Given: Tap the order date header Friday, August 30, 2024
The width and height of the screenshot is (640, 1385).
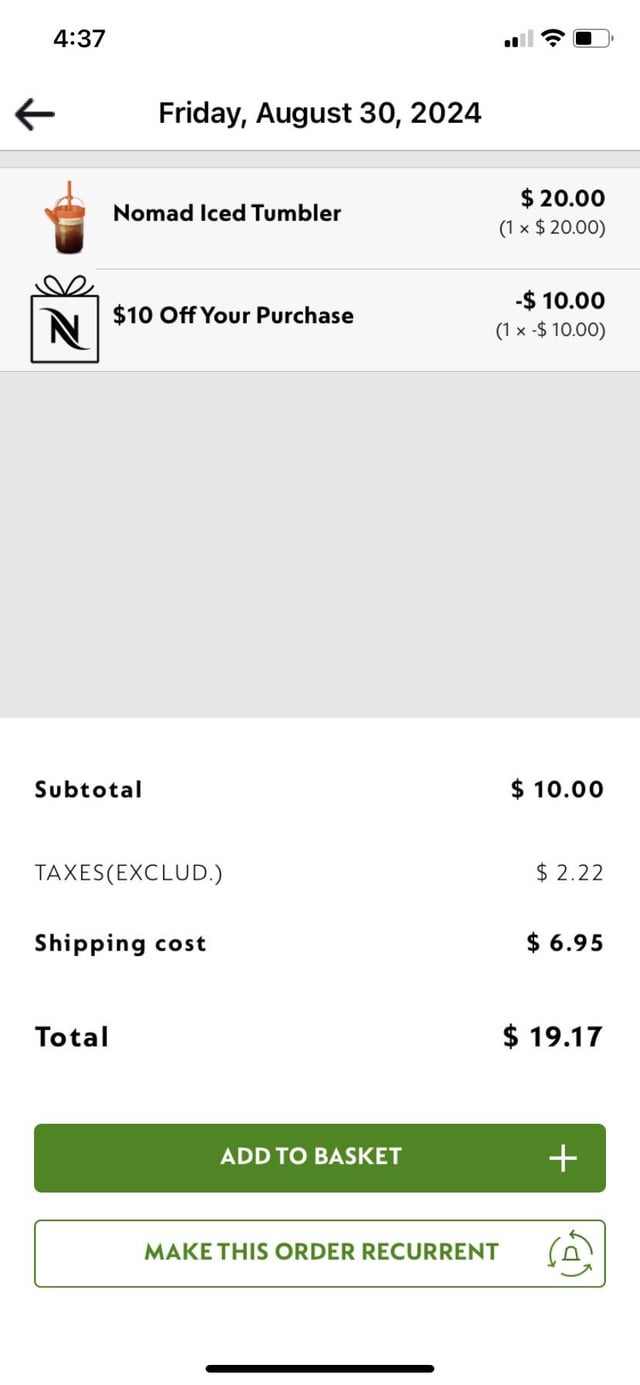Looking at the screenshot, I should click(320, 113).
